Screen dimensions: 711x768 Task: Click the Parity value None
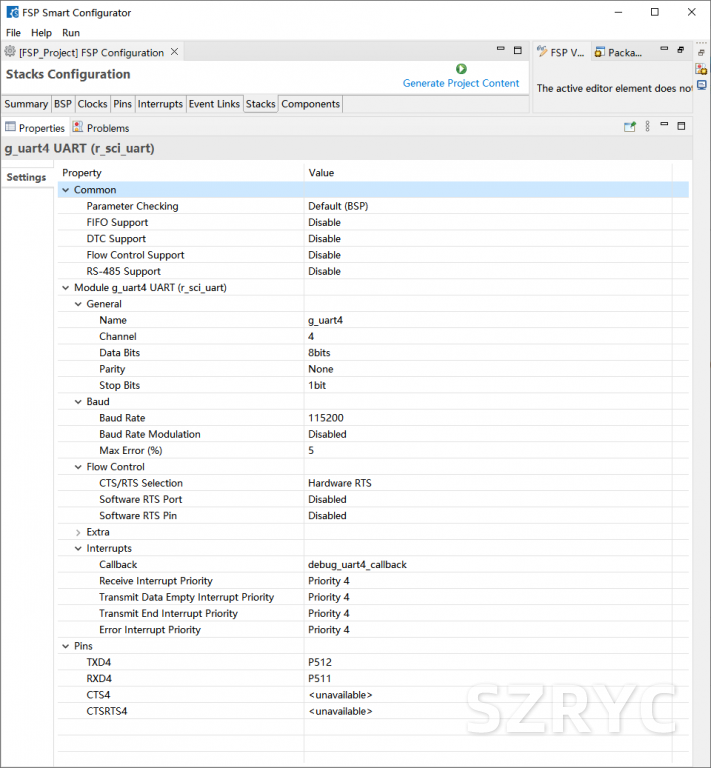320,369
